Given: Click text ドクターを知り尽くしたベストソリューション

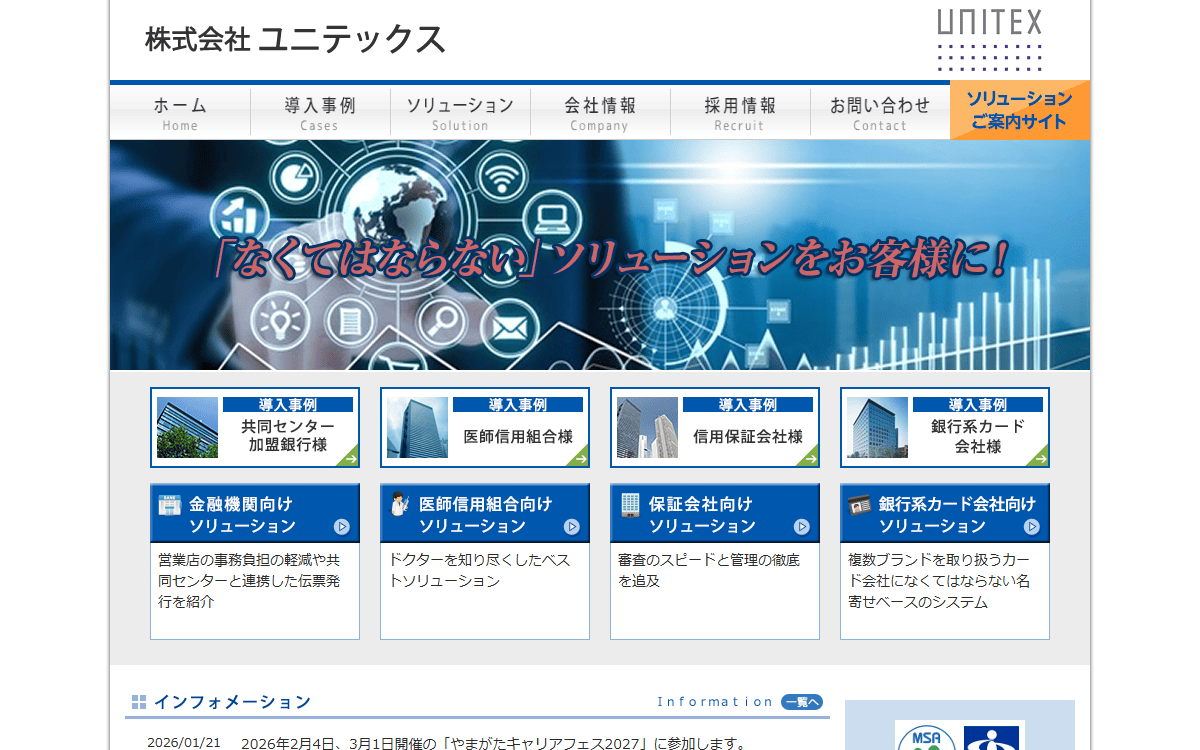Looking at the screenshot, I should click(x=479, y=570).
